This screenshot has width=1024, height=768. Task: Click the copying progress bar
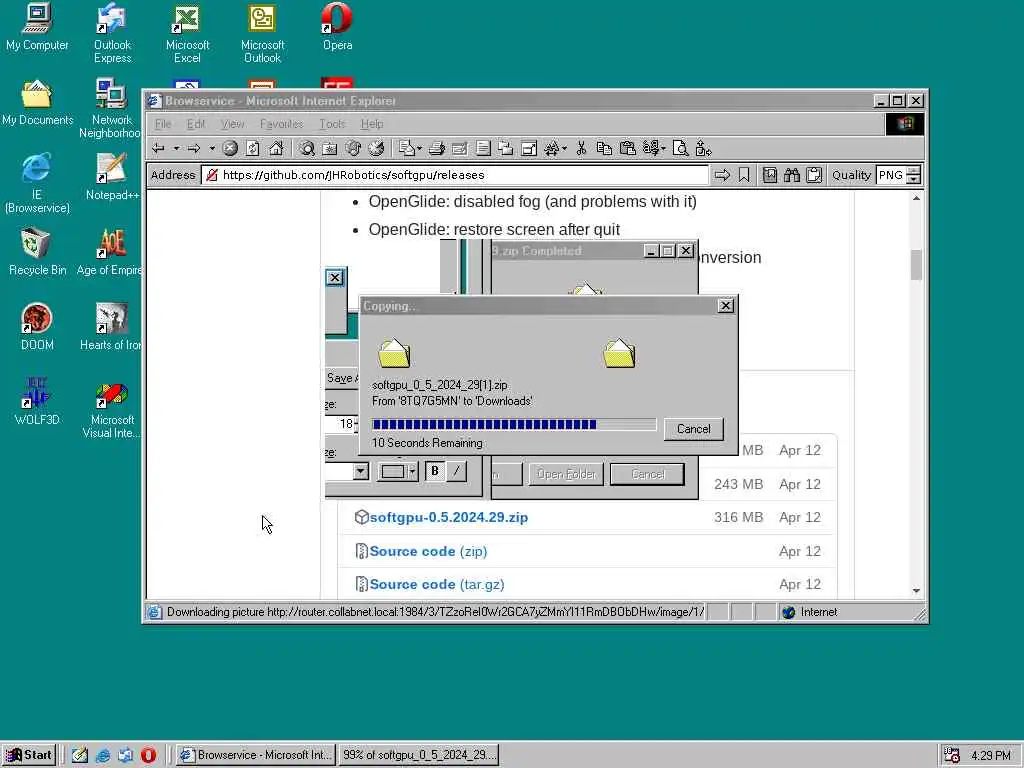pyautogui.click(x=514, y=424)
